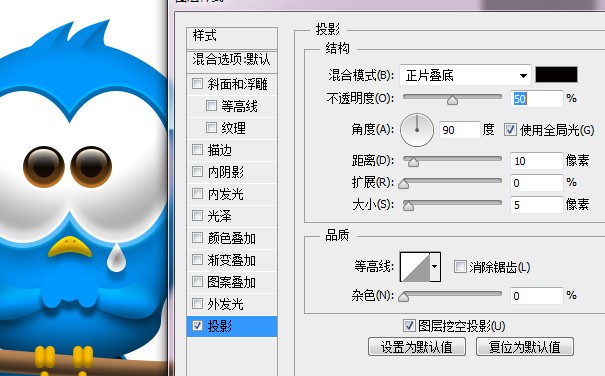This screenshot has height=376, width=605.
Task: Select 混合选项:默认 in the styles list
Action: pos(232,62)
